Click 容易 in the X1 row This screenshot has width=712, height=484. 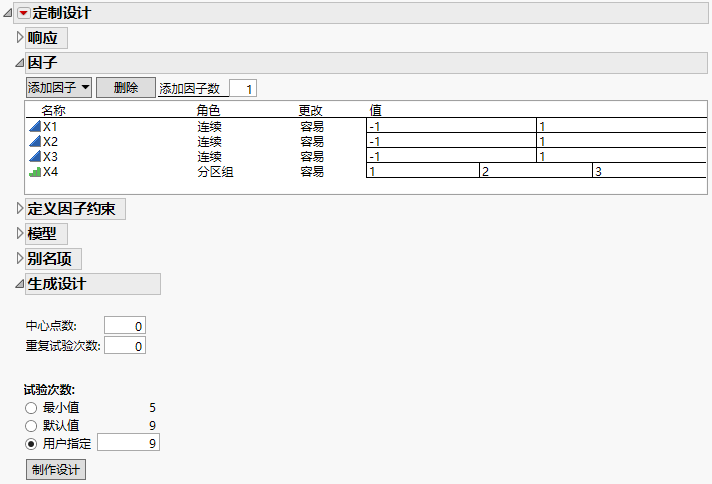tap(312, 126)
